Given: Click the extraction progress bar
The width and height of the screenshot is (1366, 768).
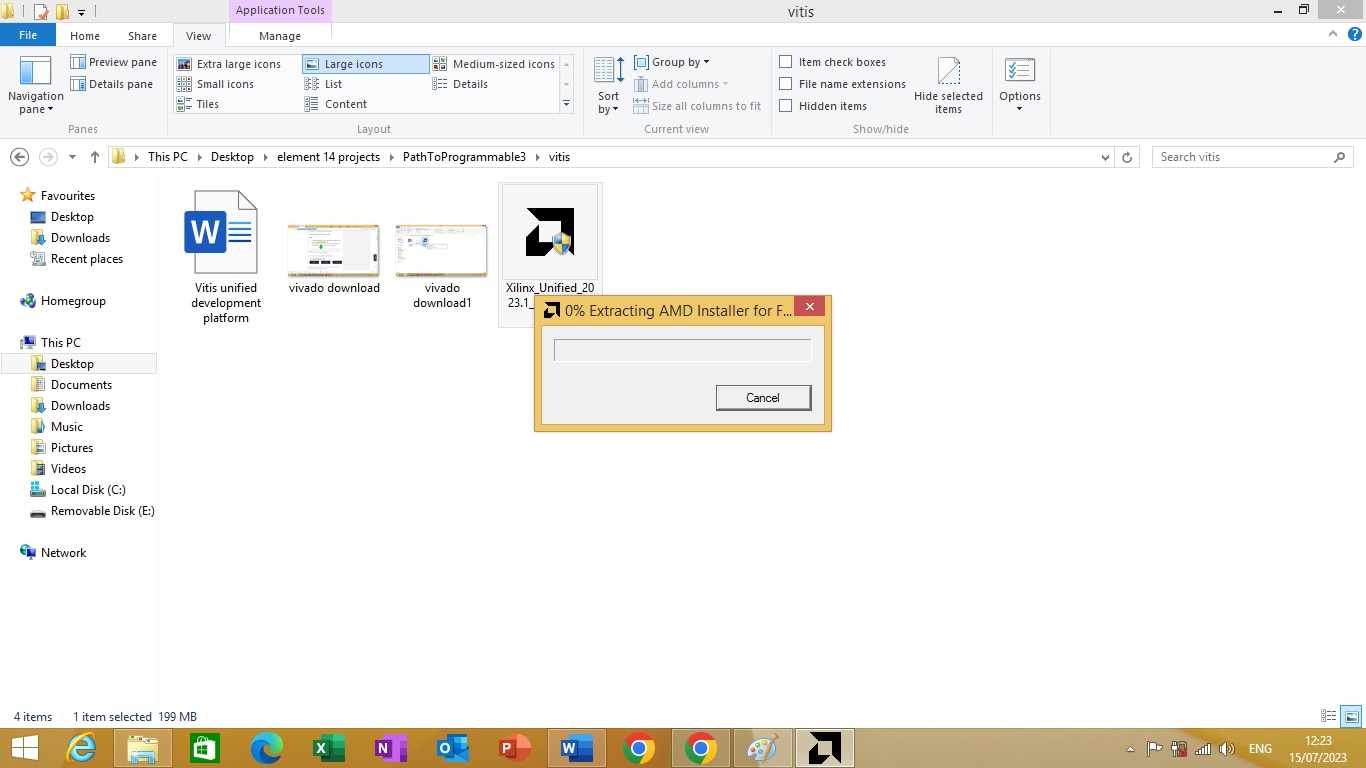Looking at the screenshot, I should [x=682, y=350].
